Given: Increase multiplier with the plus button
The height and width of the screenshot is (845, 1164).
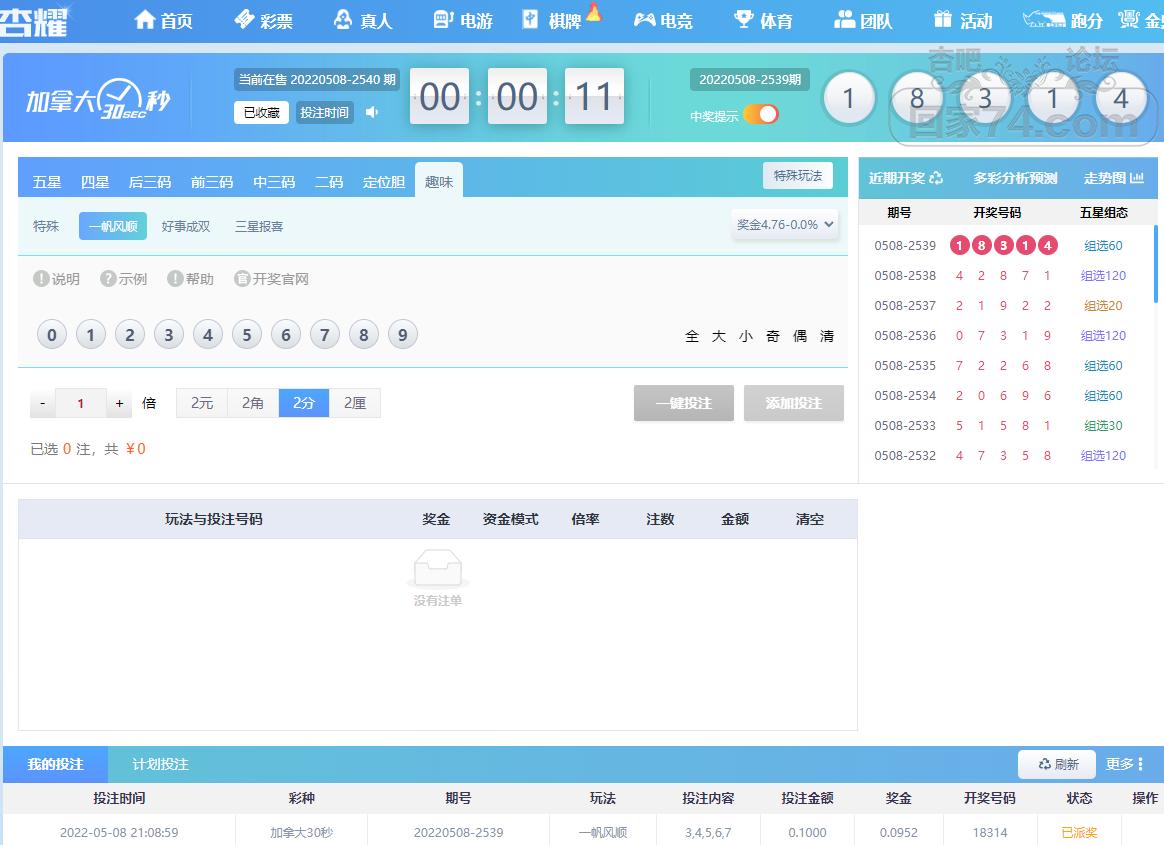Looking at the screenshot, I should click(x=120, y=403).
